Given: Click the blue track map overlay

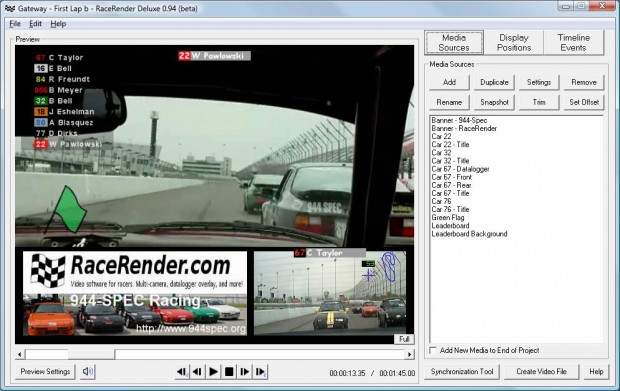Looking at the screenshot, I should (389, 267).
